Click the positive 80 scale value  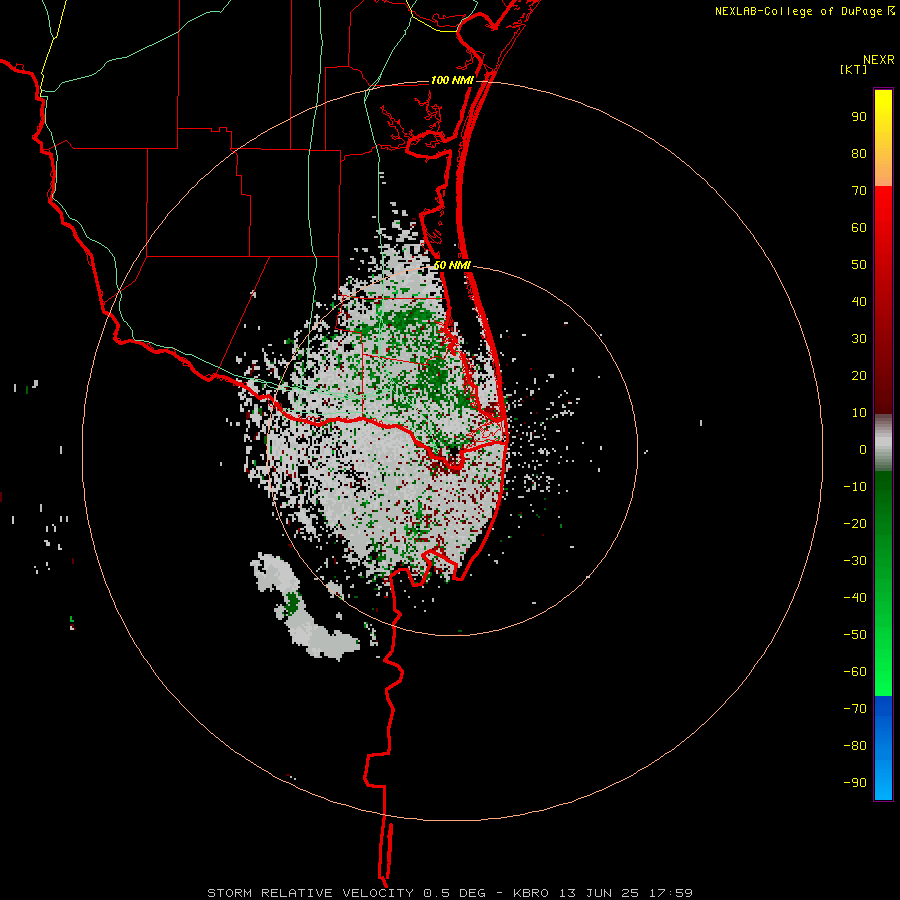(x=859, y=154)
